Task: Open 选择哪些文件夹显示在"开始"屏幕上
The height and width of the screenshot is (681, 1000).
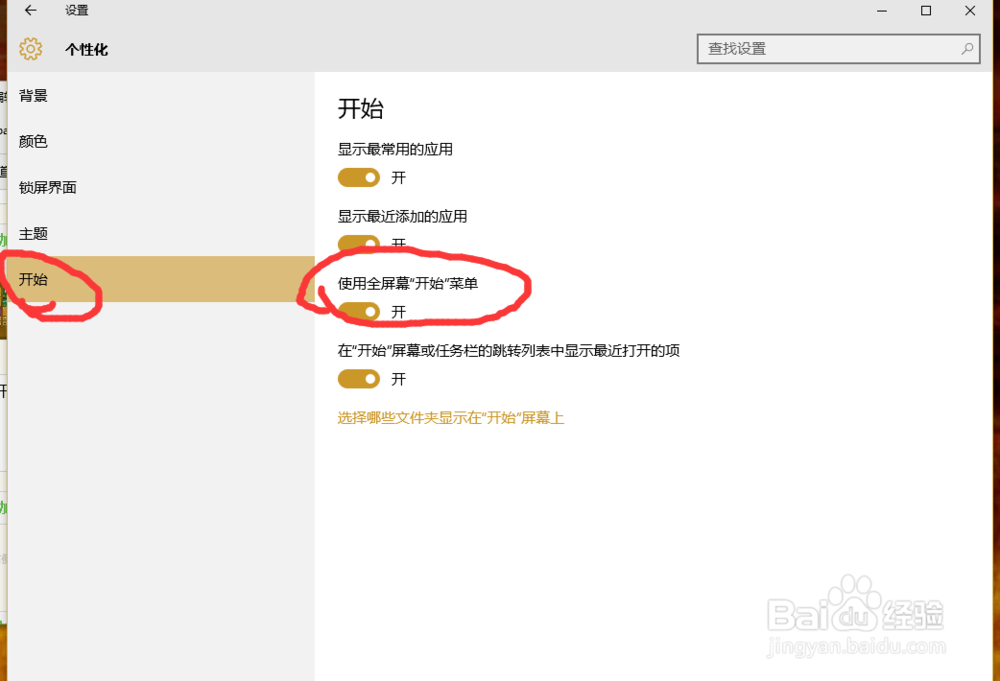Action: 451,417
